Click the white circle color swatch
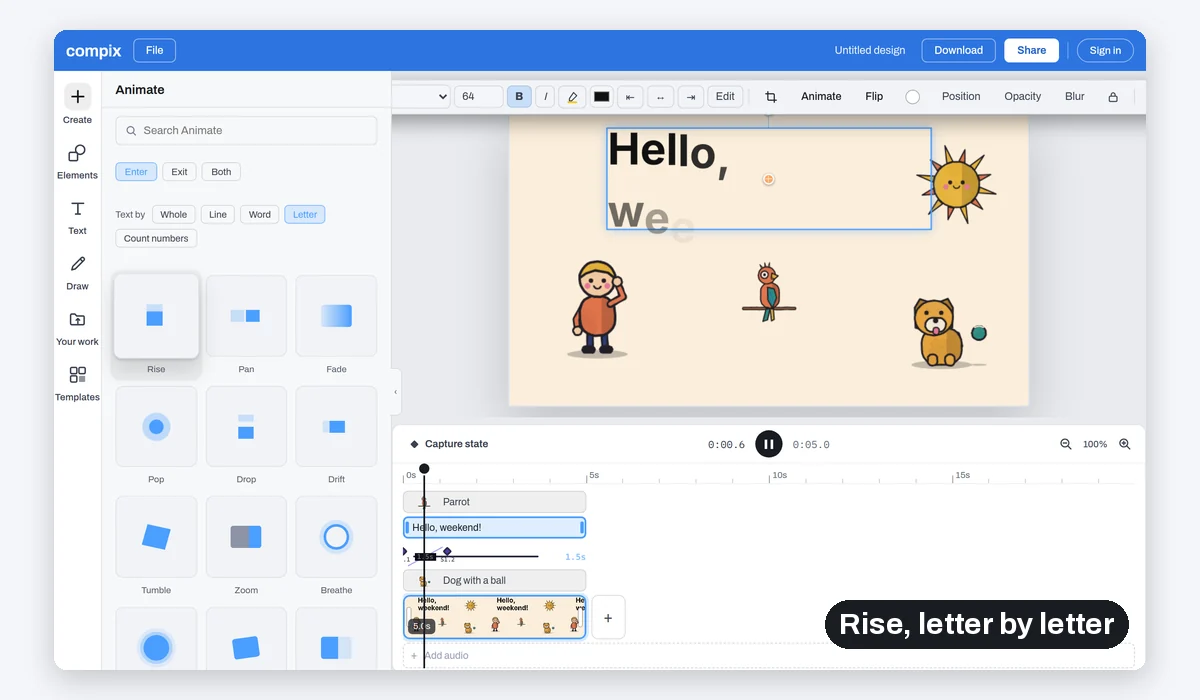1200x700 pixels. [x=912, y=97]
